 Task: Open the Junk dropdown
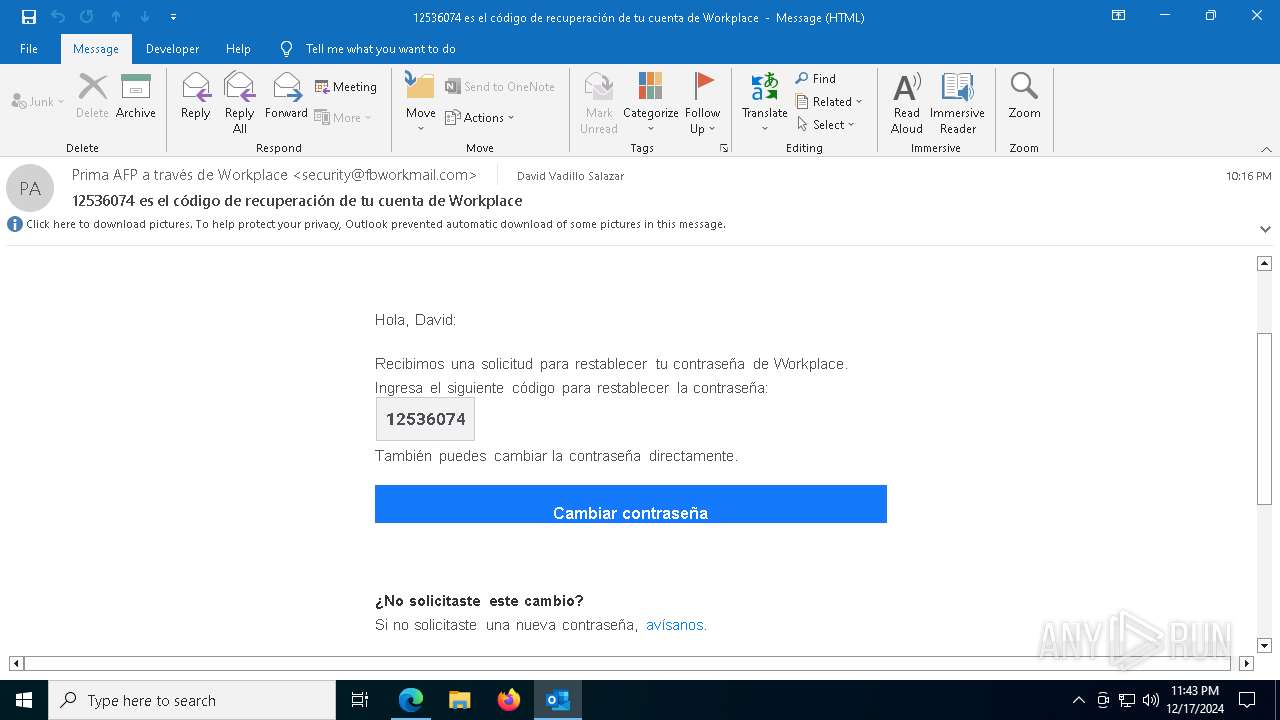[38, 101]
